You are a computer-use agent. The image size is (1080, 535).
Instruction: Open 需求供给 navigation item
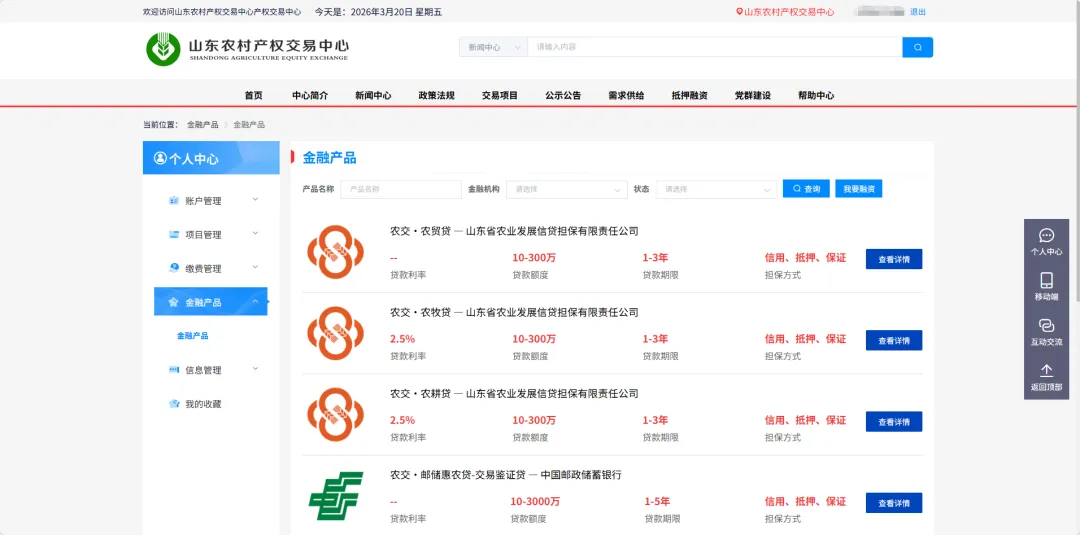click(x=626, y=96)
